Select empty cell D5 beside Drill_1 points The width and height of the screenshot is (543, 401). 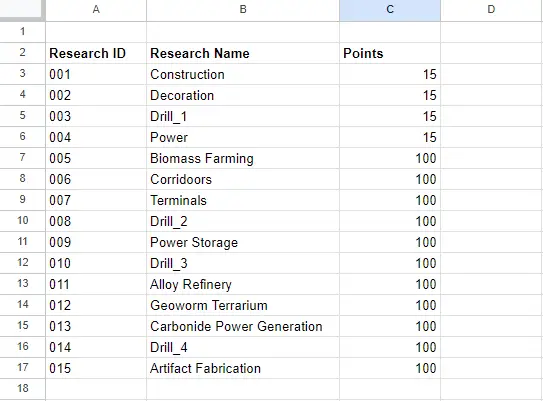click(x=492, y=116)
